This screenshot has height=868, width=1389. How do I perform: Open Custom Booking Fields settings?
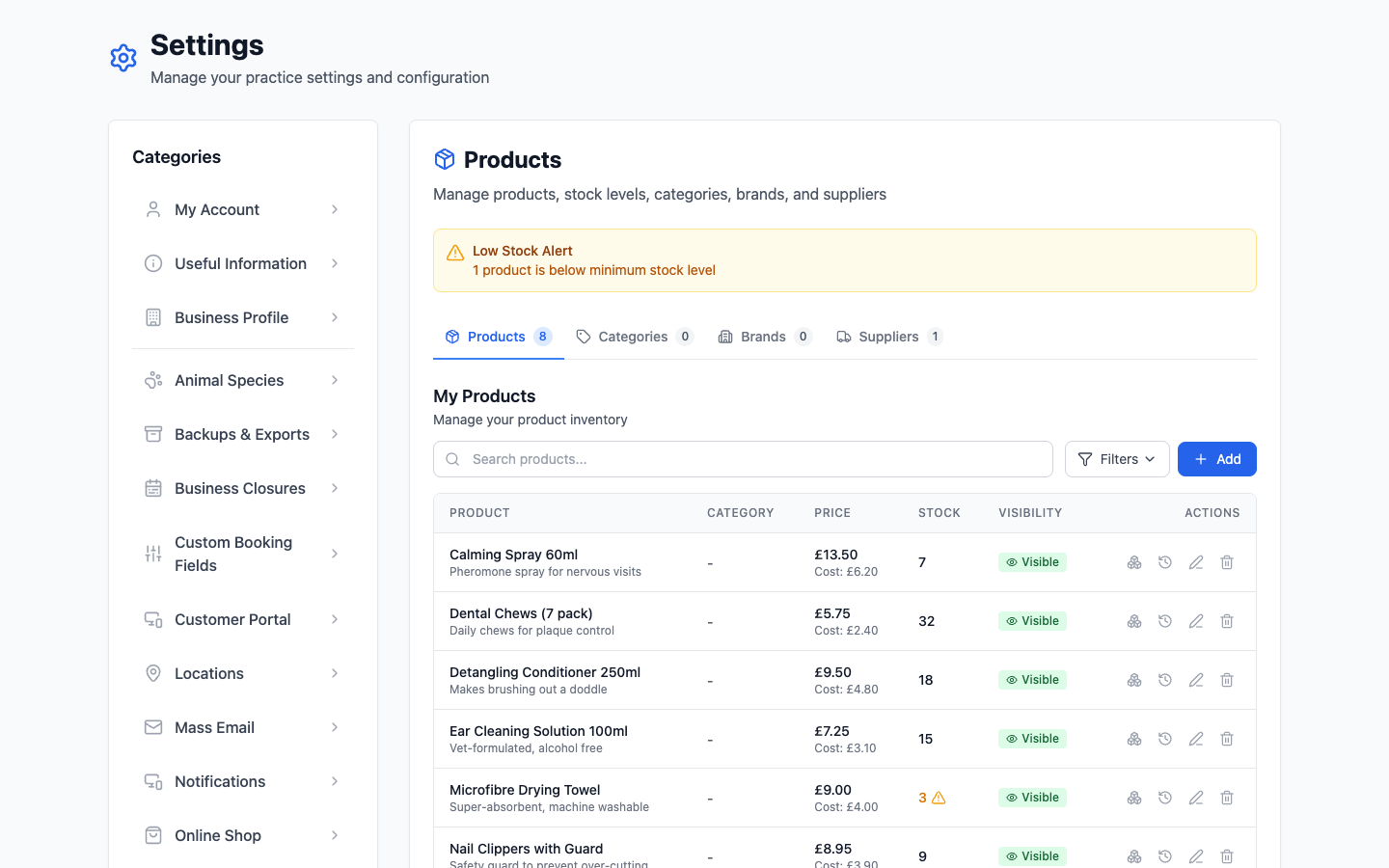(243, 554)
